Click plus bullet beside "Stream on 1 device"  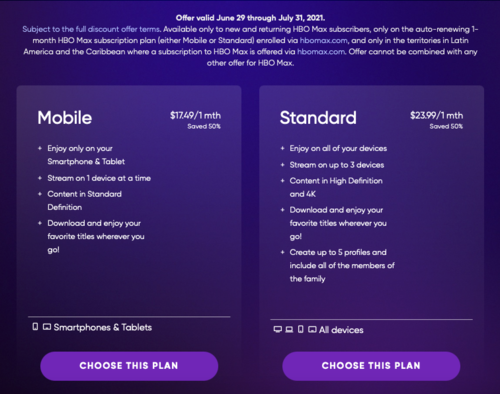40,178
